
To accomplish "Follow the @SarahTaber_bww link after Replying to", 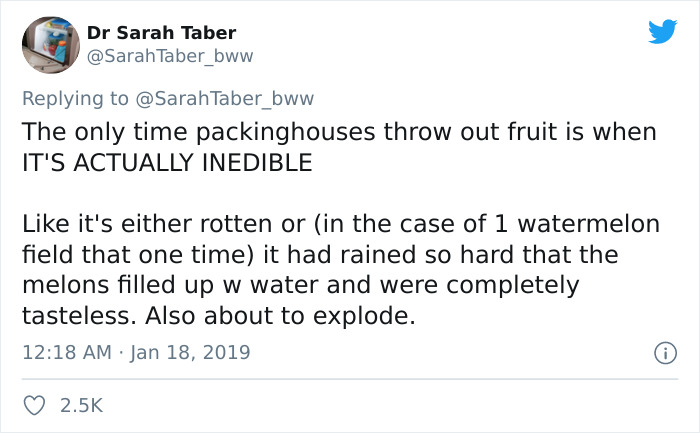I will coord(225,98).
